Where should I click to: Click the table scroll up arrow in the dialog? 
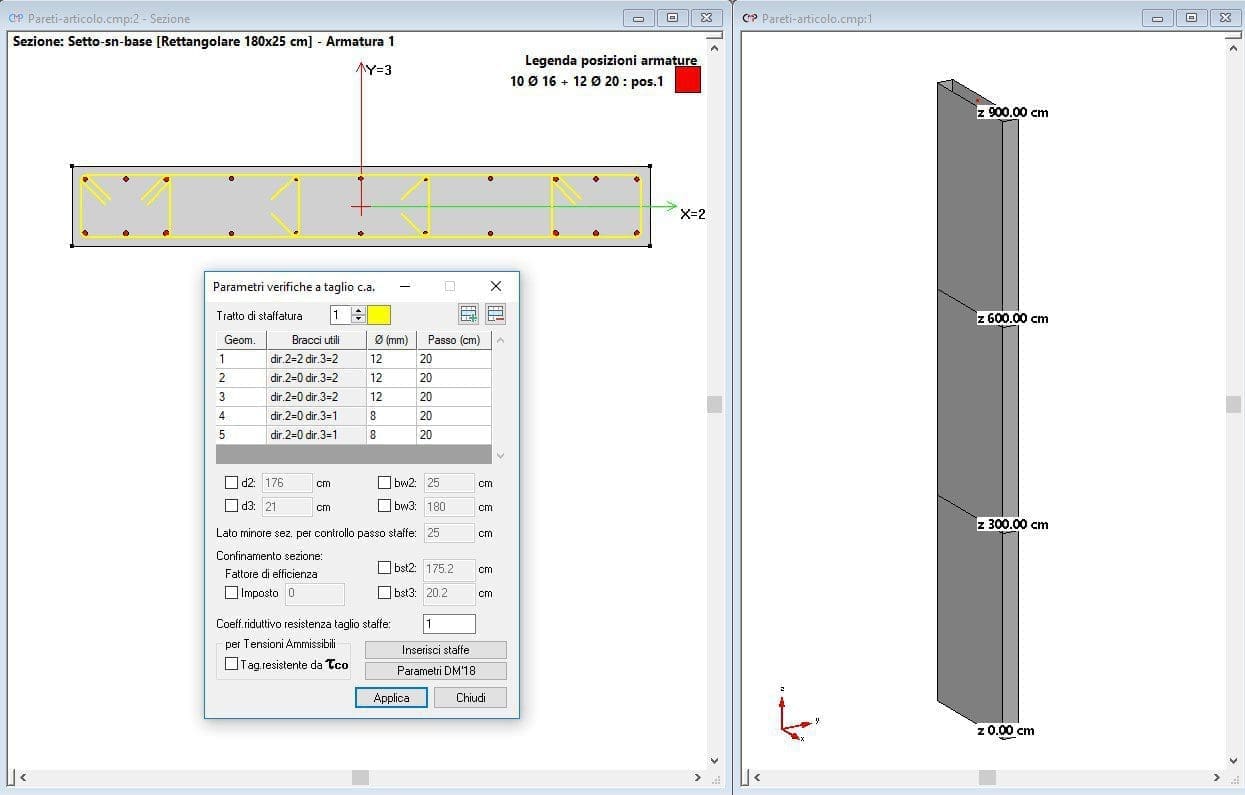pyautogui.click(x=501, y=340)
